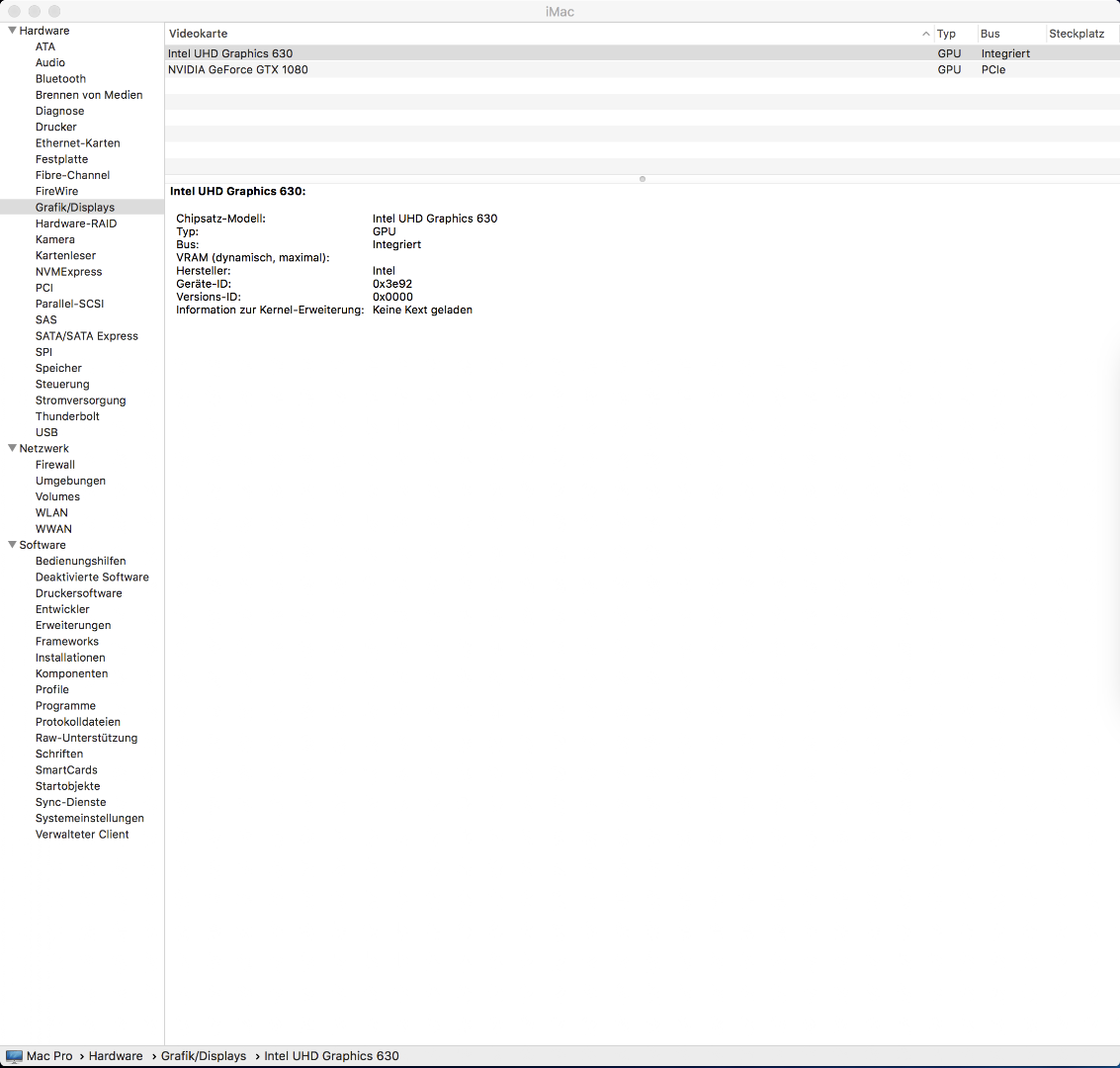This screenshot has height=1068, width=1120.
Task: Collapse the Software section triangle
Action: pos(12,545)
